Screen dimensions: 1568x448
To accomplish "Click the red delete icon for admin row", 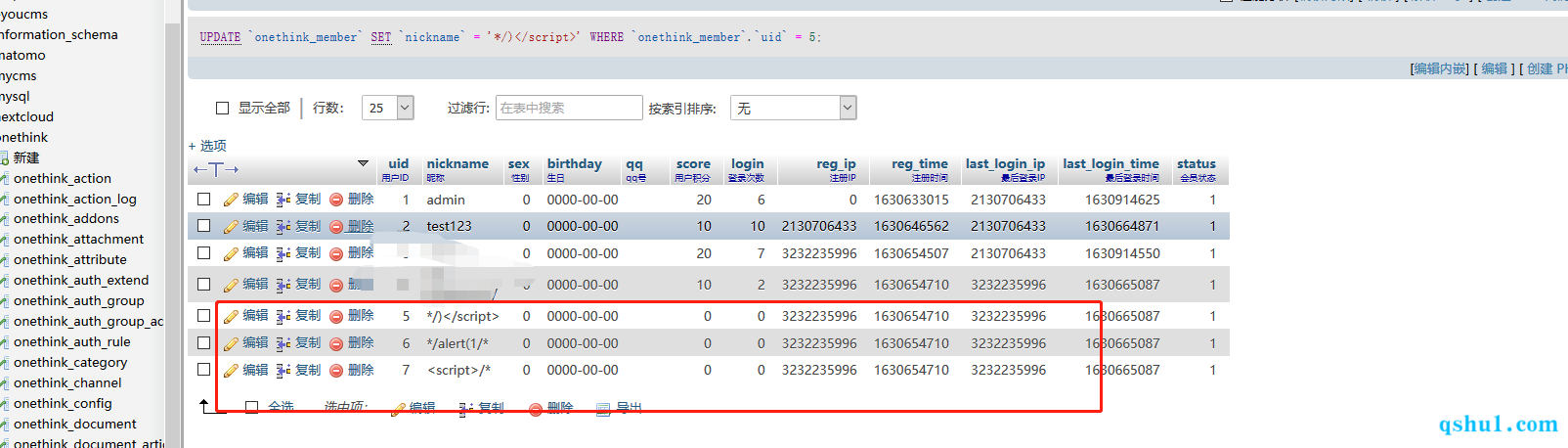I will [336, 200].
